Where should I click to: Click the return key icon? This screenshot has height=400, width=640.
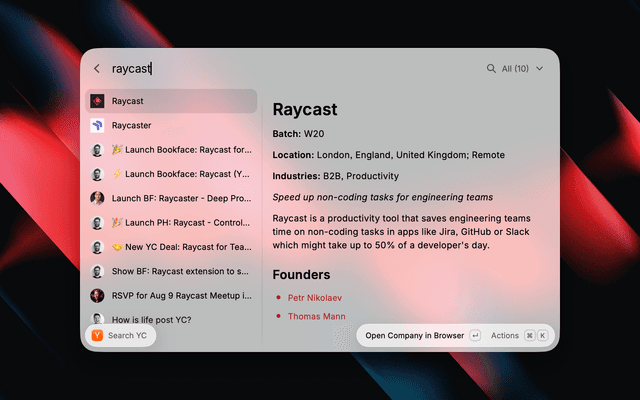coord(475,336)
